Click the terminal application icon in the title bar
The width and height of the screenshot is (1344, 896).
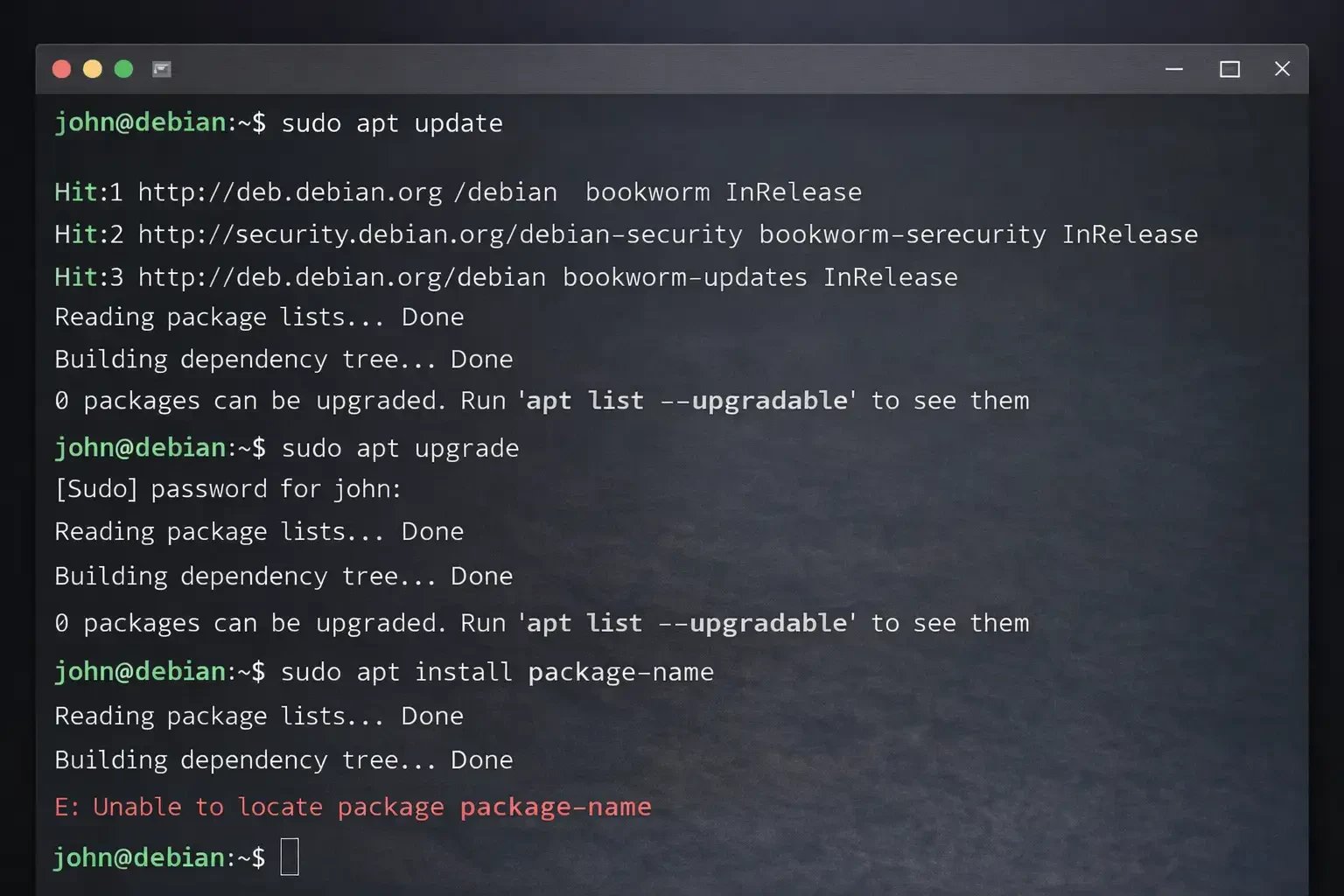(162, 68)
